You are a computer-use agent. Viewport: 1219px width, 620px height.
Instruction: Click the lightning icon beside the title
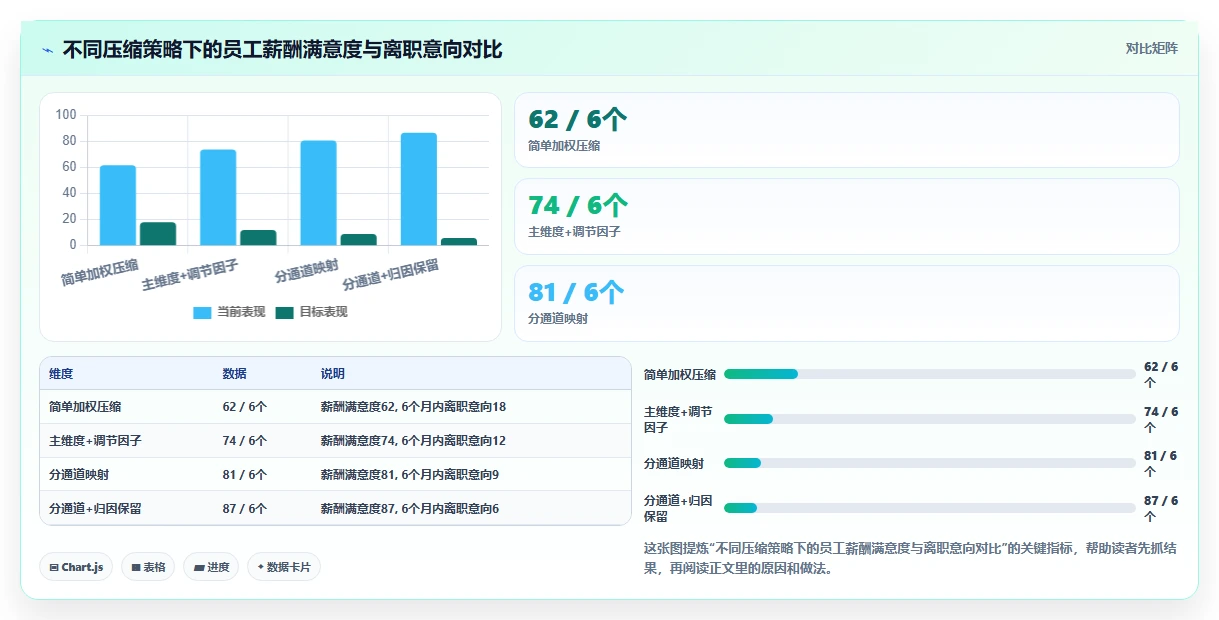point(48,49)
